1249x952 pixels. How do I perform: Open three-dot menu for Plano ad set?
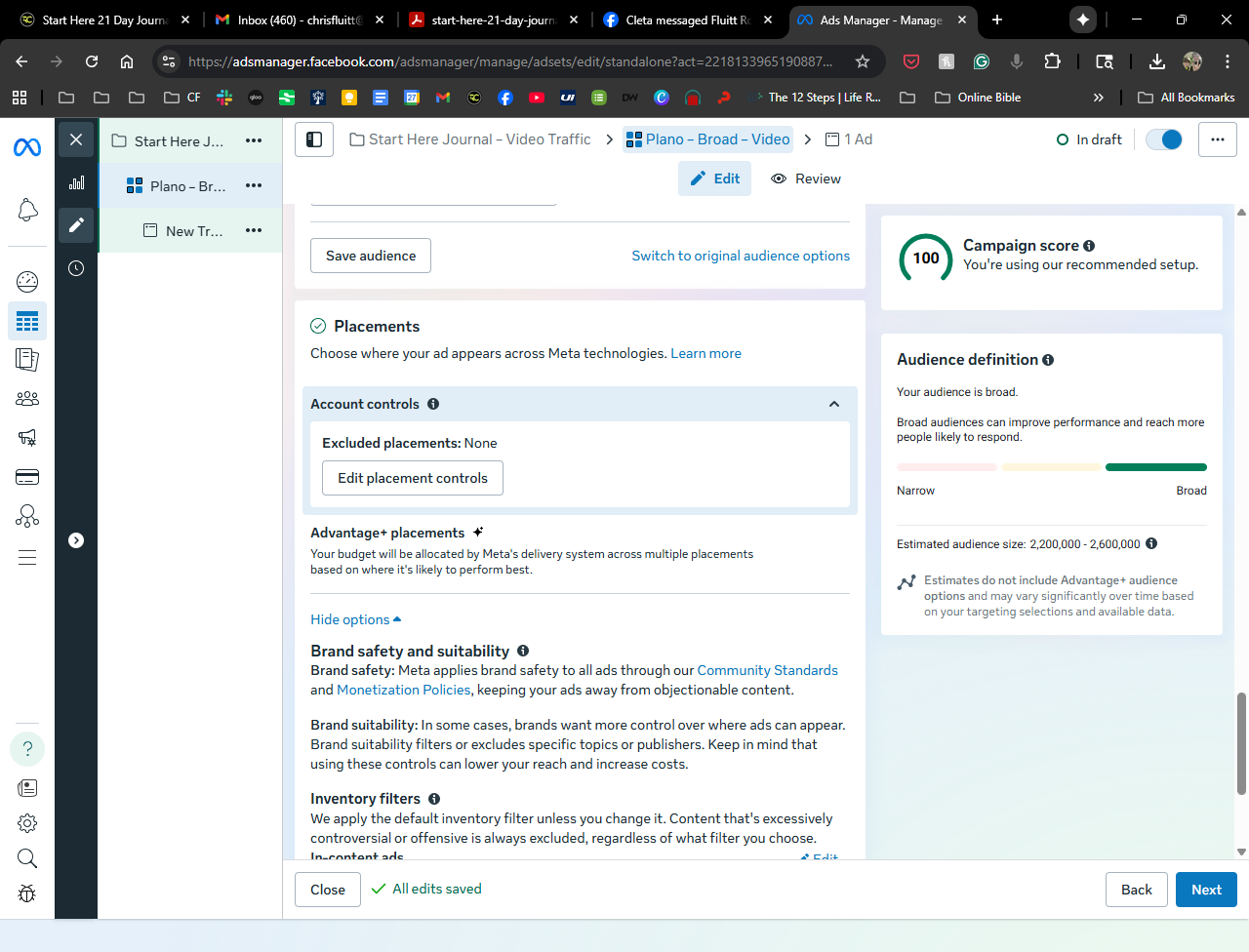click(x=254, y=185)
